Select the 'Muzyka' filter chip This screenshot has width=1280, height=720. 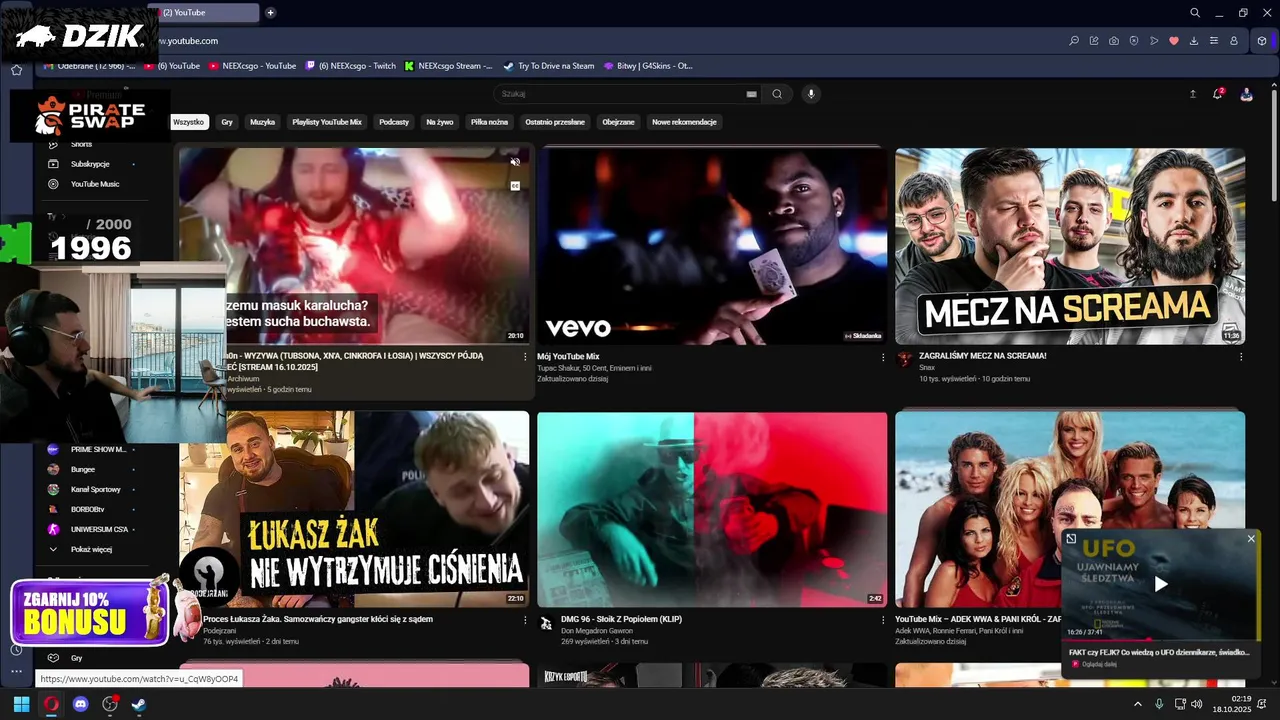point(262,122)
